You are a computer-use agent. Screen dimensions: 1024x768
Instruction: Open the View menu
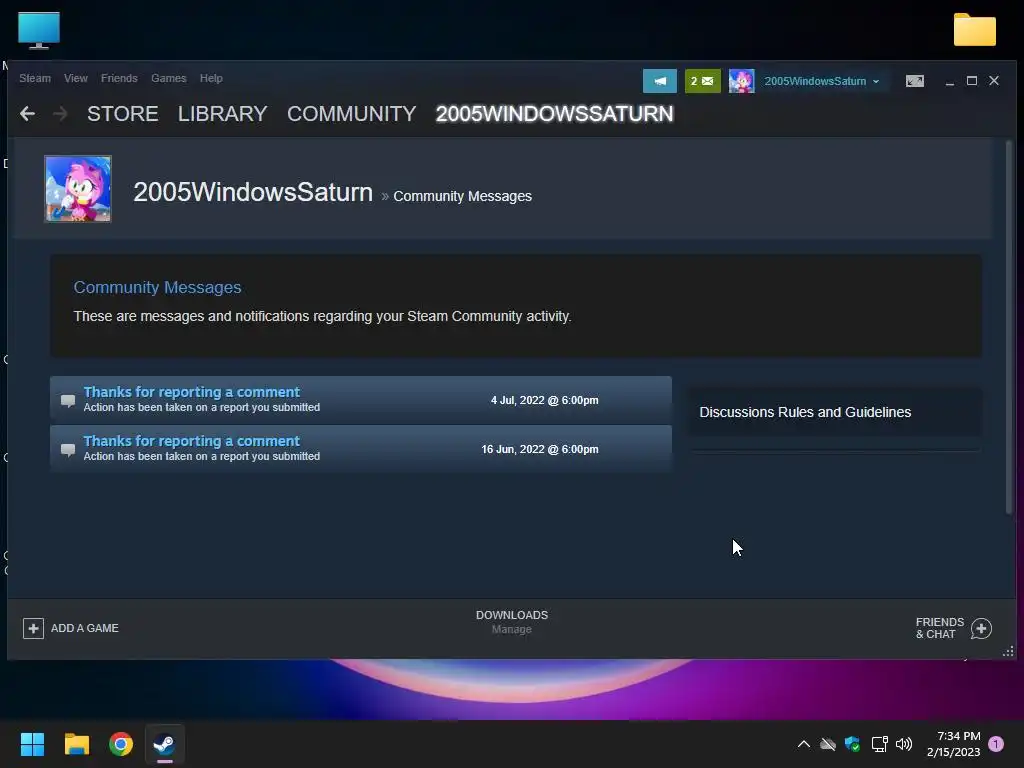point(76,78)
